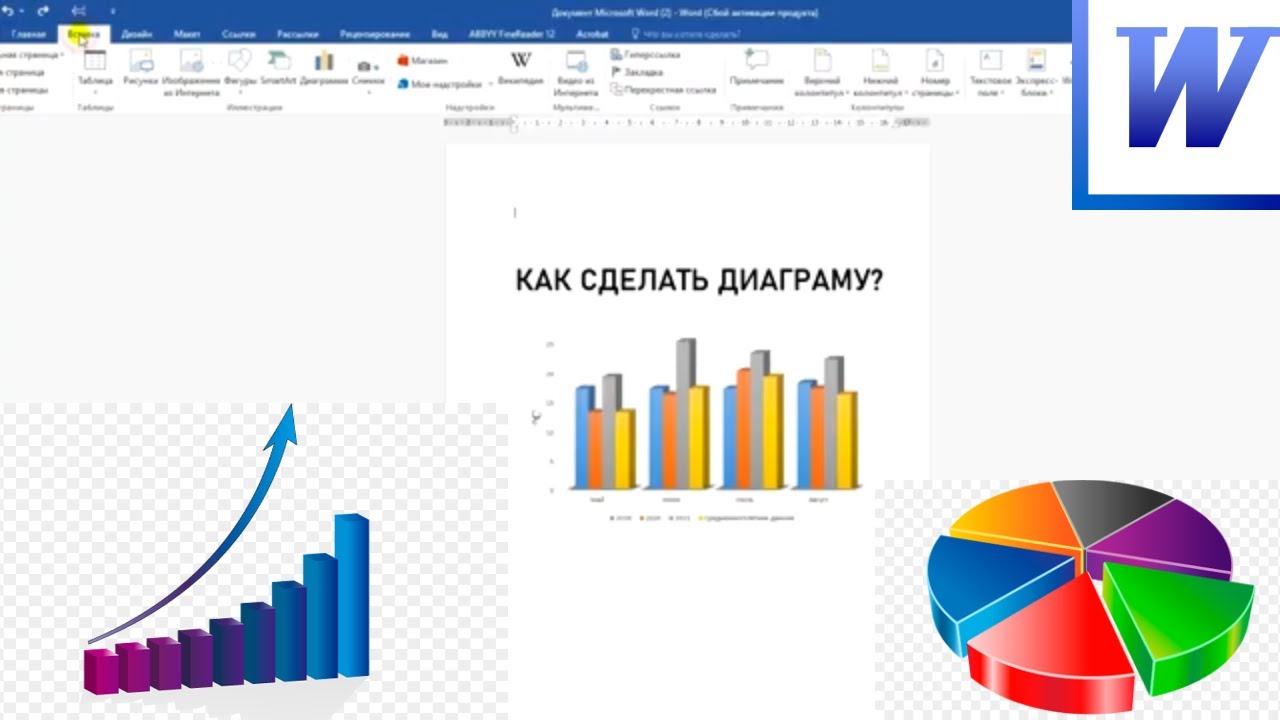Open the Вид (View) tab
This screenshot has width=1280, height=720.
439,34
